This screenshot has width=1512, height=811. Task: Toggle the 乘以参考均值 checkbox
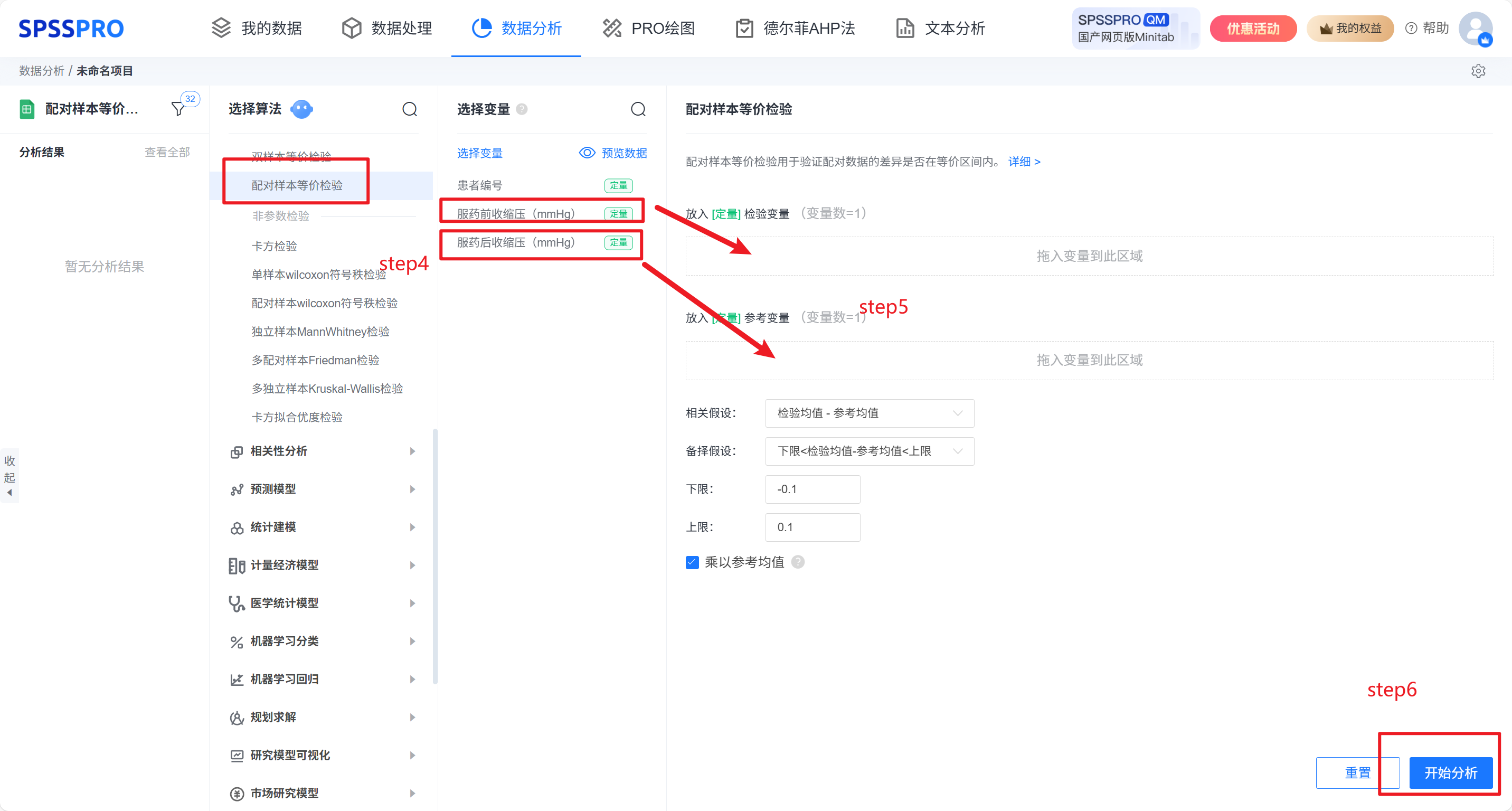tap(693, 562)
